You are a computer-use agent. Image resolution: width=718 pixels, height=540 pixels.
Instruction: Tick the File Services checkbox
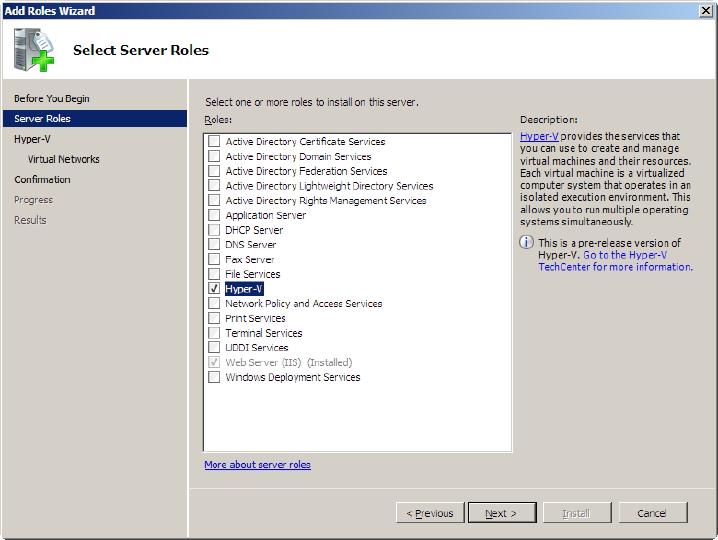point(214,274)
